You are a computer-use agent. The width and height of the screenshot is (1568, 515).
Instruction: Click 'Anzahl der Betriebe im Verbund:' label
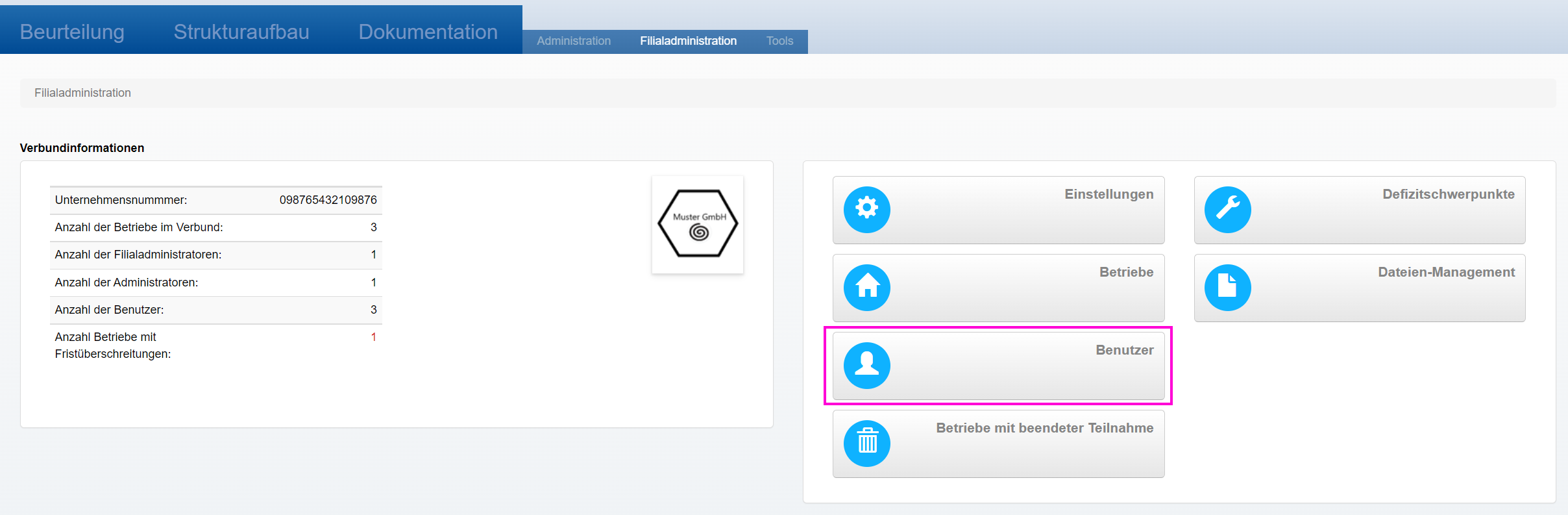pyautogui.click(x=139, y=227)
